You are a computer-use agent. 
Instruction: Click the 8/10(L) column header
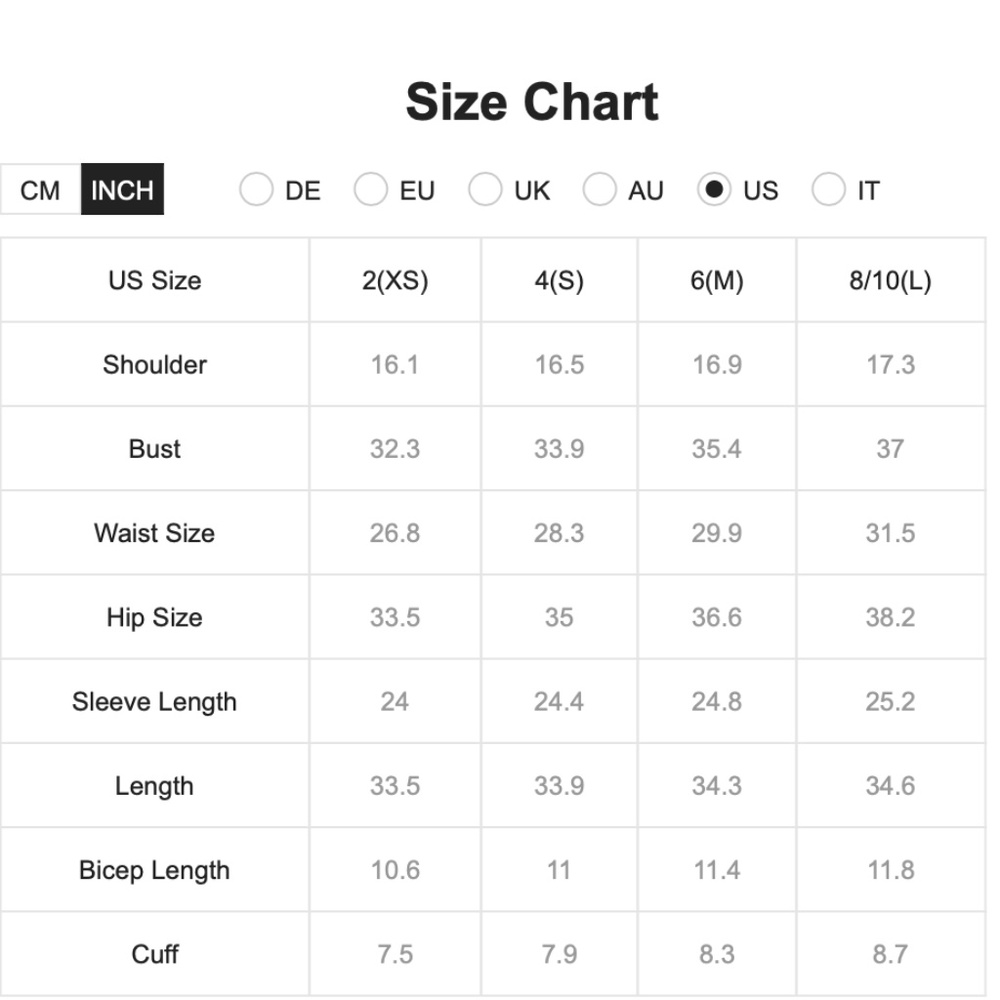891,280
